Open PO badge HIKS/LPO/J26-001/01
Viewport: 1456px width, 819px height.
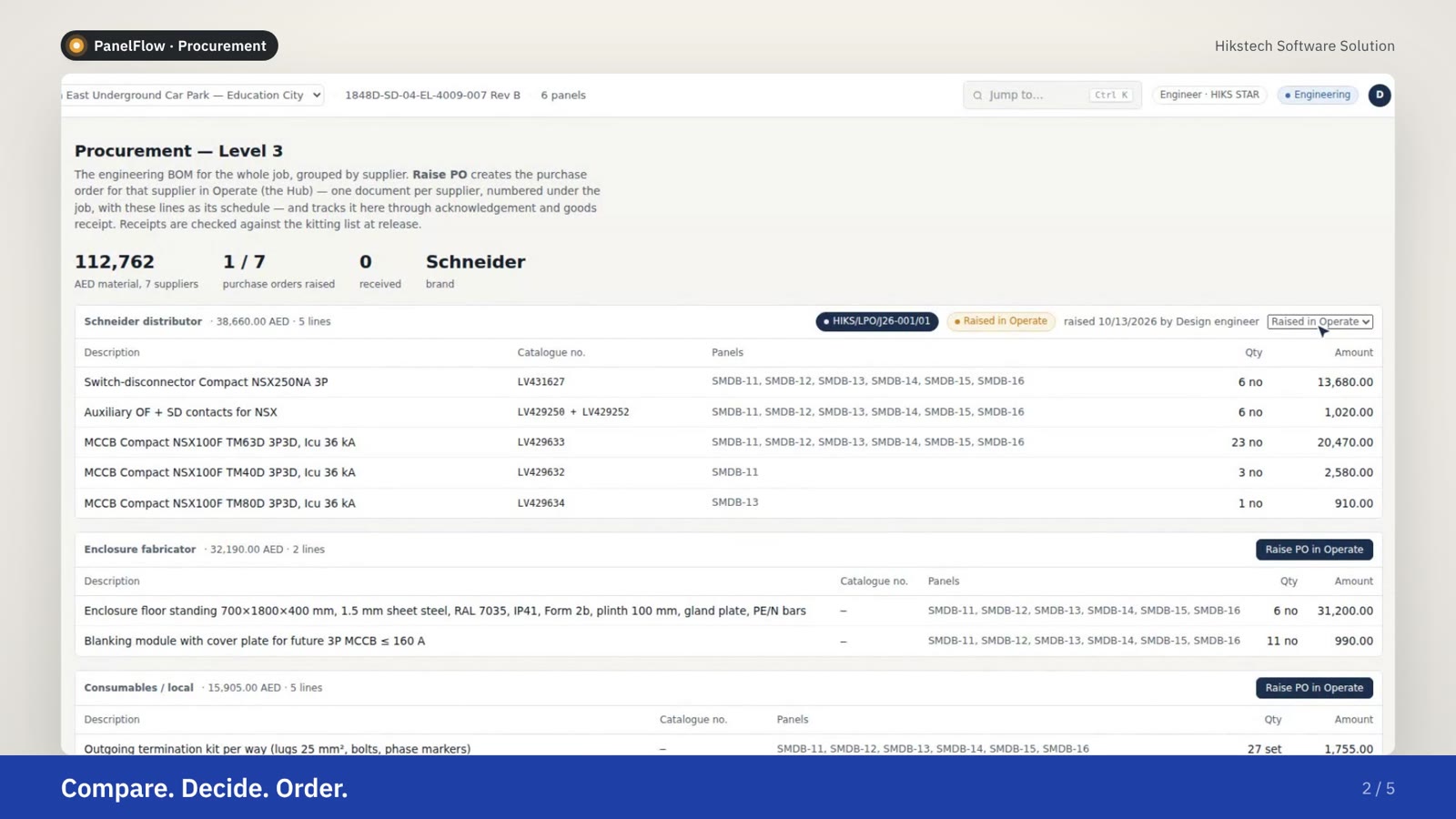click(876, 321)
